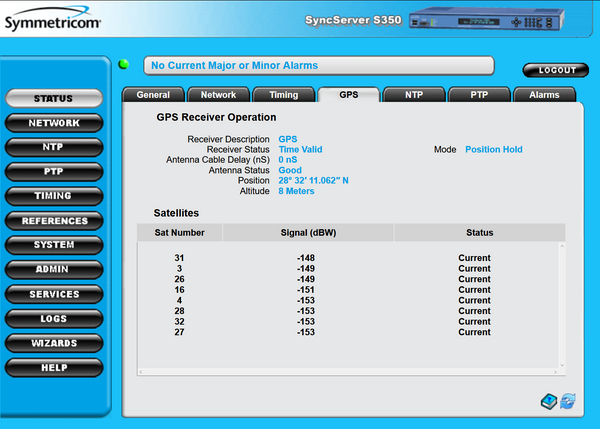This screenshot has width=600, height=429.
Task: Click the satellites list scroll-up arrow
Action: click(562, 246)
